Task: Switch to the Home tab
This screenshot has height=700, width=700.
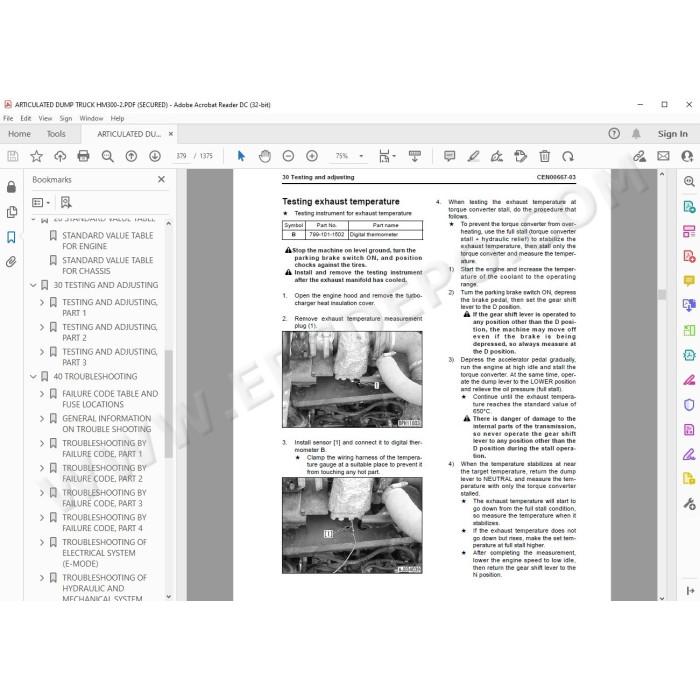Action: 19,133
